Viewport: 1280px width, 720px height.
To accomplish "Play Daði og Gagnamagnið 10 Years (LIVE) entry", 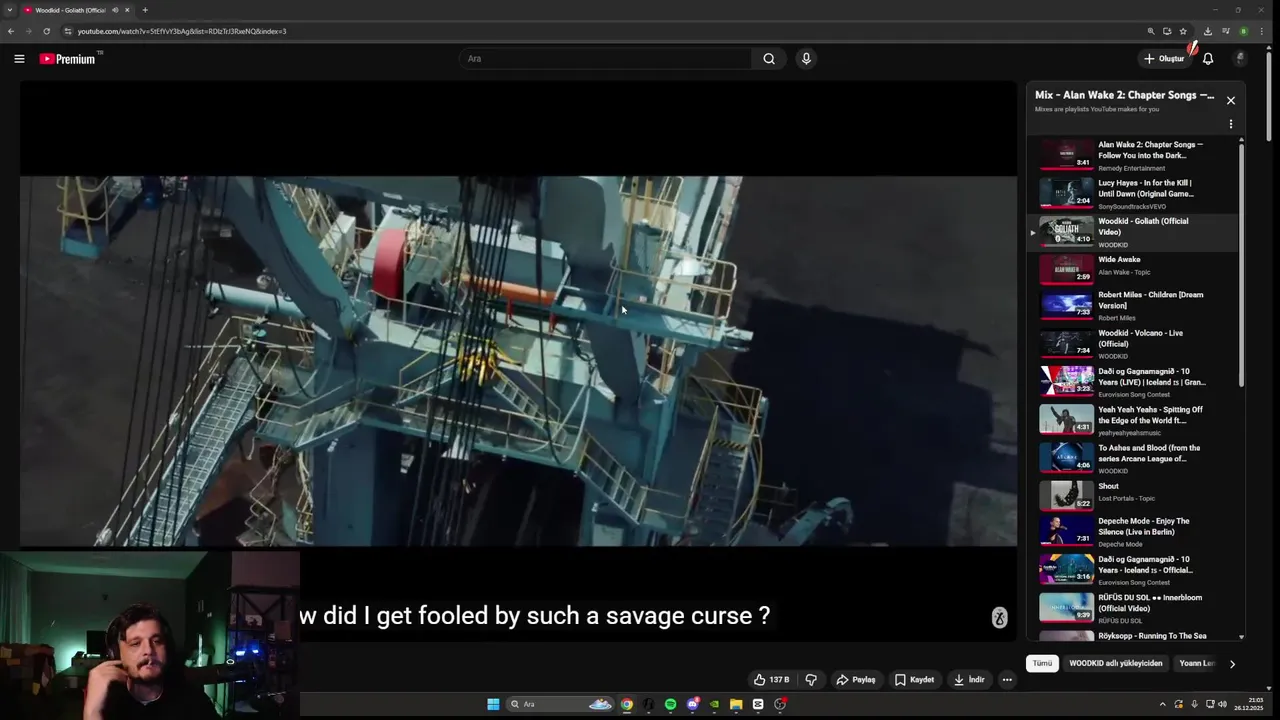I will [x=1132, y=382].
